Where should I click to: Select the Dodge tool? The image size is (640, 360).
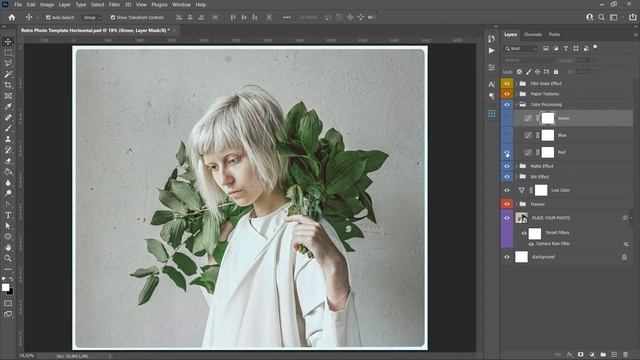[x=8, y=193]
